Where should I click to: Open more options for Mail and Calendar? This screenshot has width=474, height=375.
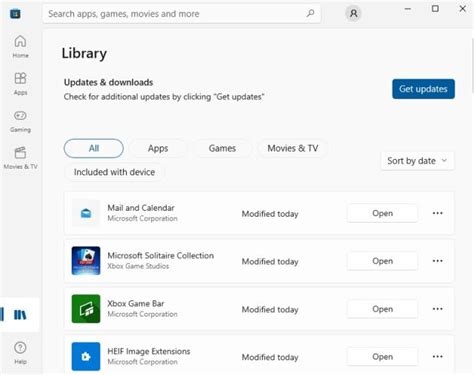(437, 213)
